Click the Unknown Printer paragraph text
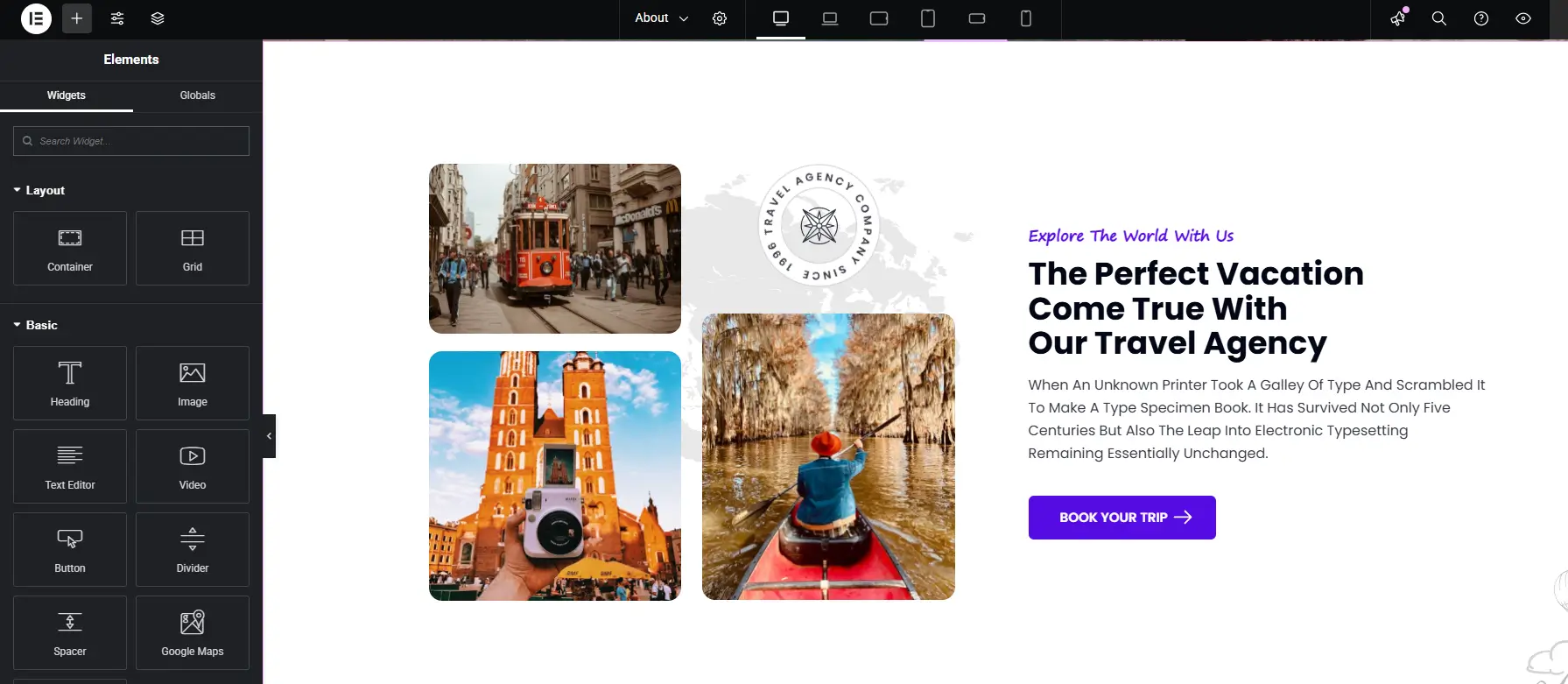The height and width of the screenshot is (684, 1568). [1257, 419]
